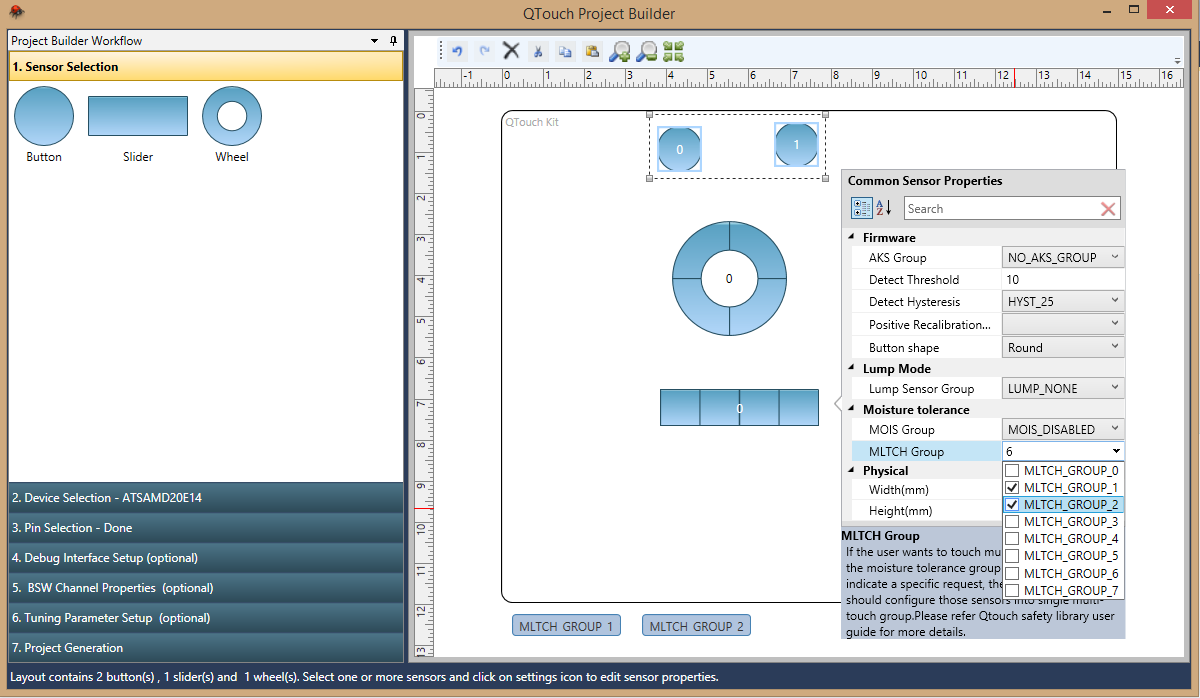Open the Lump Sensor Group dropdown

click(x=1063, y=388)
